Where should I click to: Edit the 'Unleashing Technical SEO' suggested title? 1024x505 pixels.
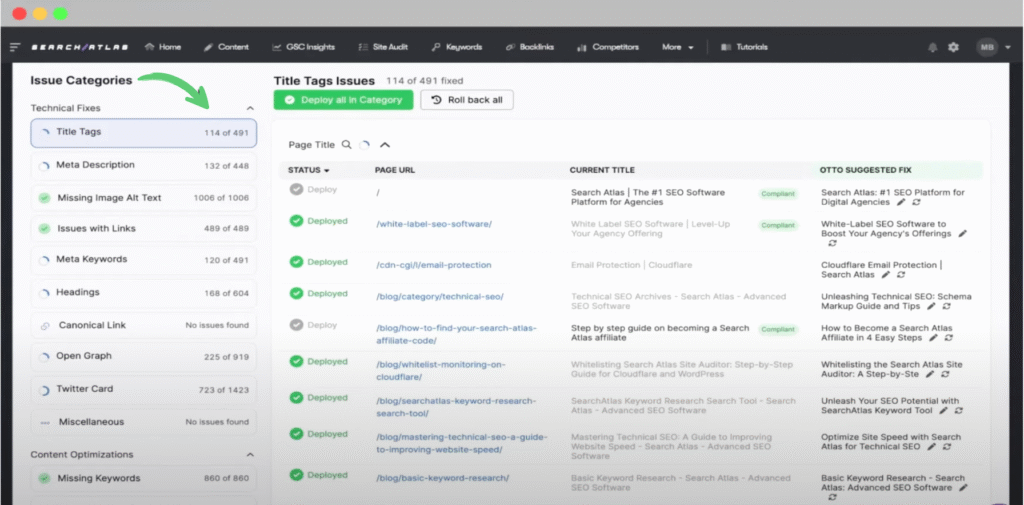(x=931, y=306)
